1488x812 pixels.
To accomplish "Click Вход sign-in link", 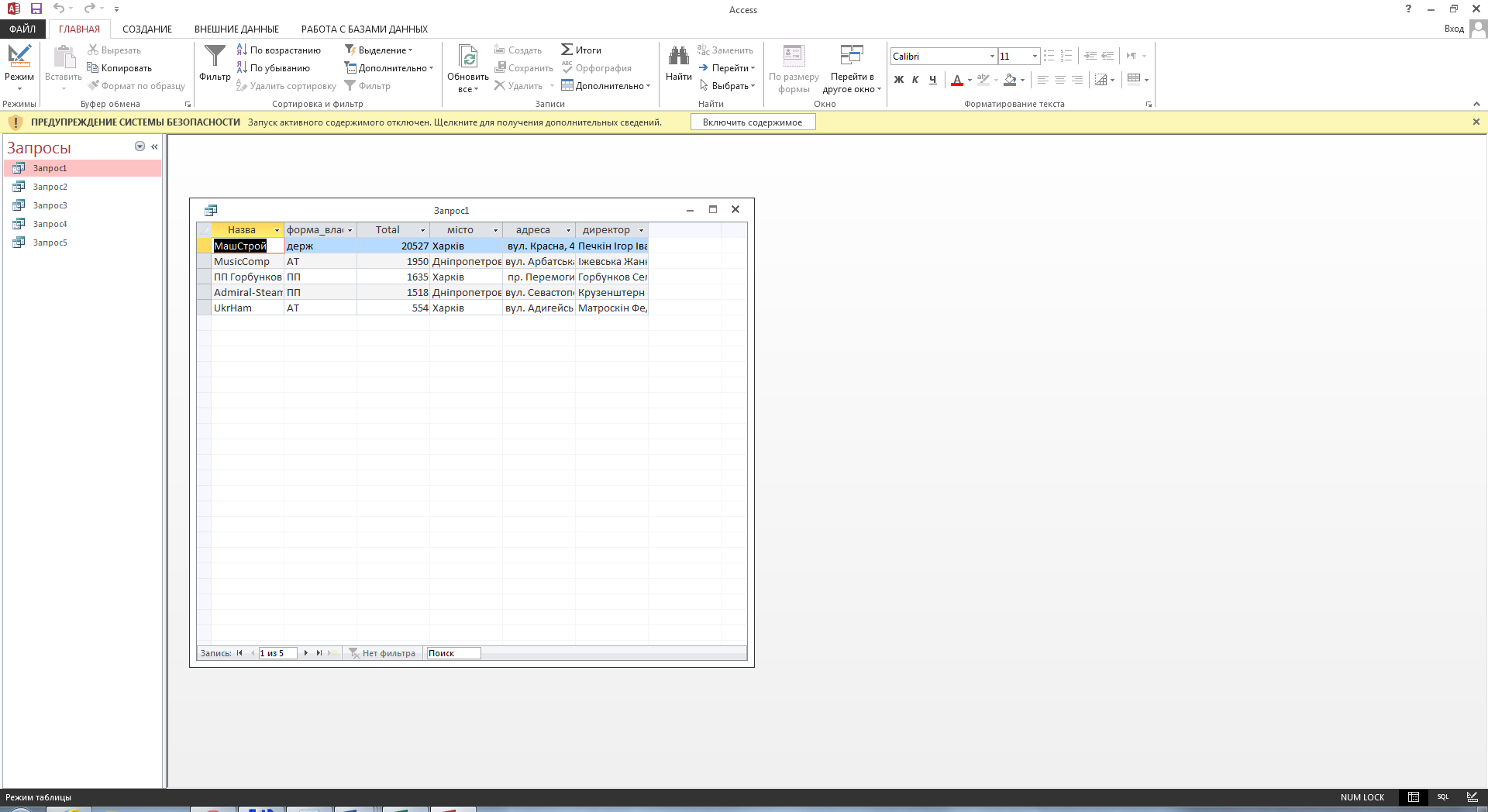I will [1454, 29].
